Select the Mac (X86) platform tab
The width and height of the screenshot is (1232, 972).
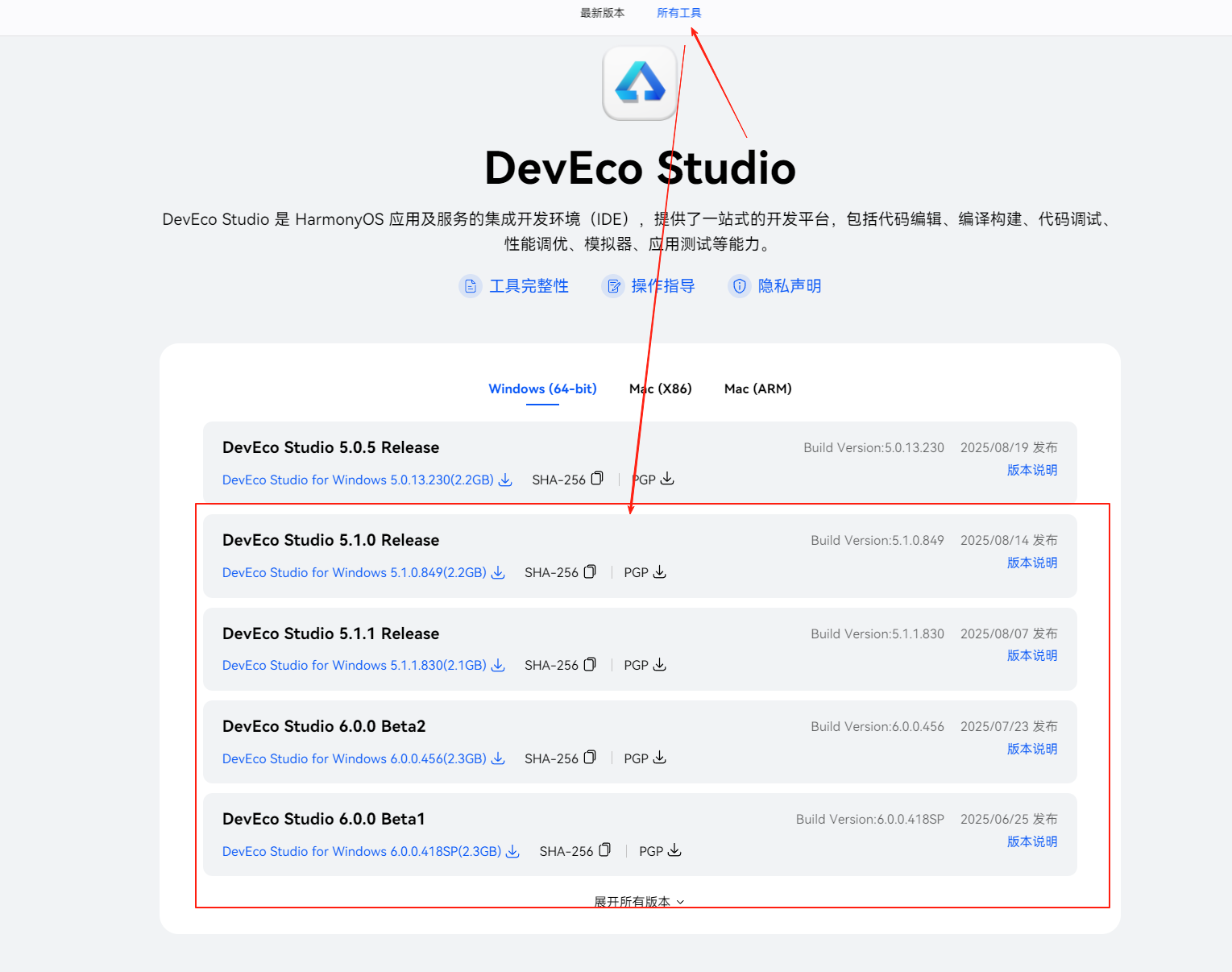[x=660, y=388]
